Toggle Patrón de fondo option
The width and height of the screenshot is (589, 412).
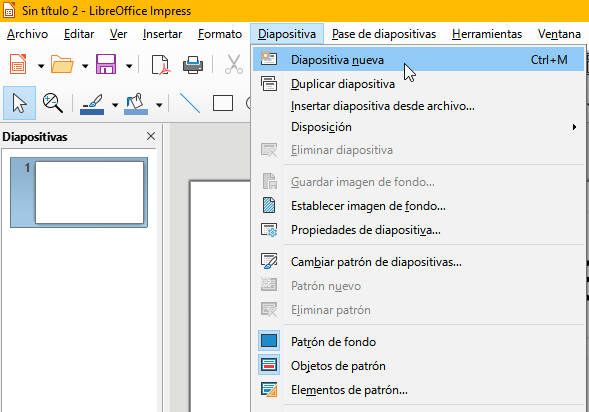418,342
